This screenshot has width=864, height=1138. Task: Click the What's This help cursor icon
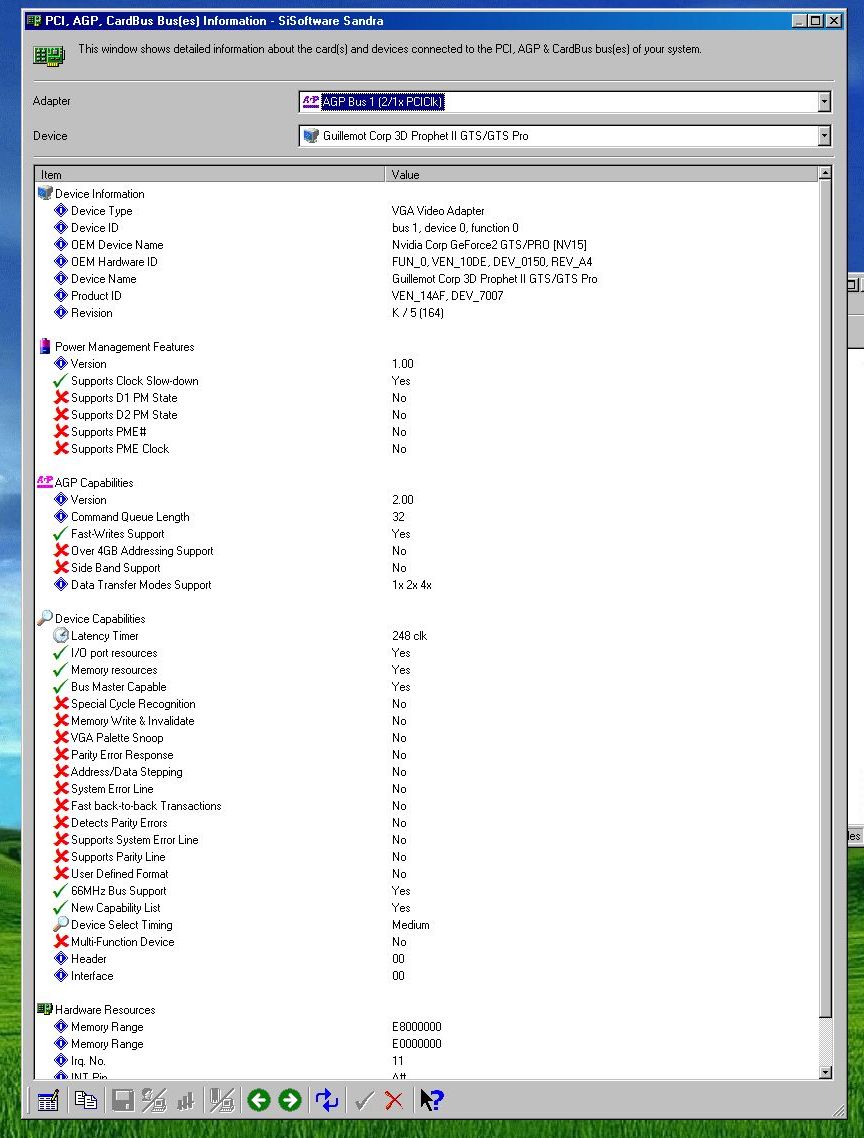[x=431, y=1100]
